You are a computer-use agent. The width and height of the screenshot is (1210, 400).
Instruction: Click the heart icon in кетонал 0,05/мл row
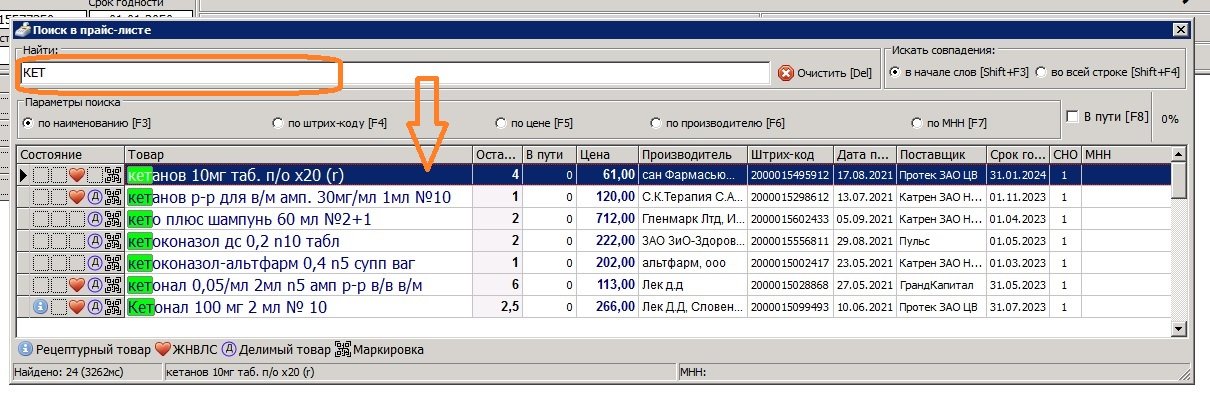click(x=76, y=285)
